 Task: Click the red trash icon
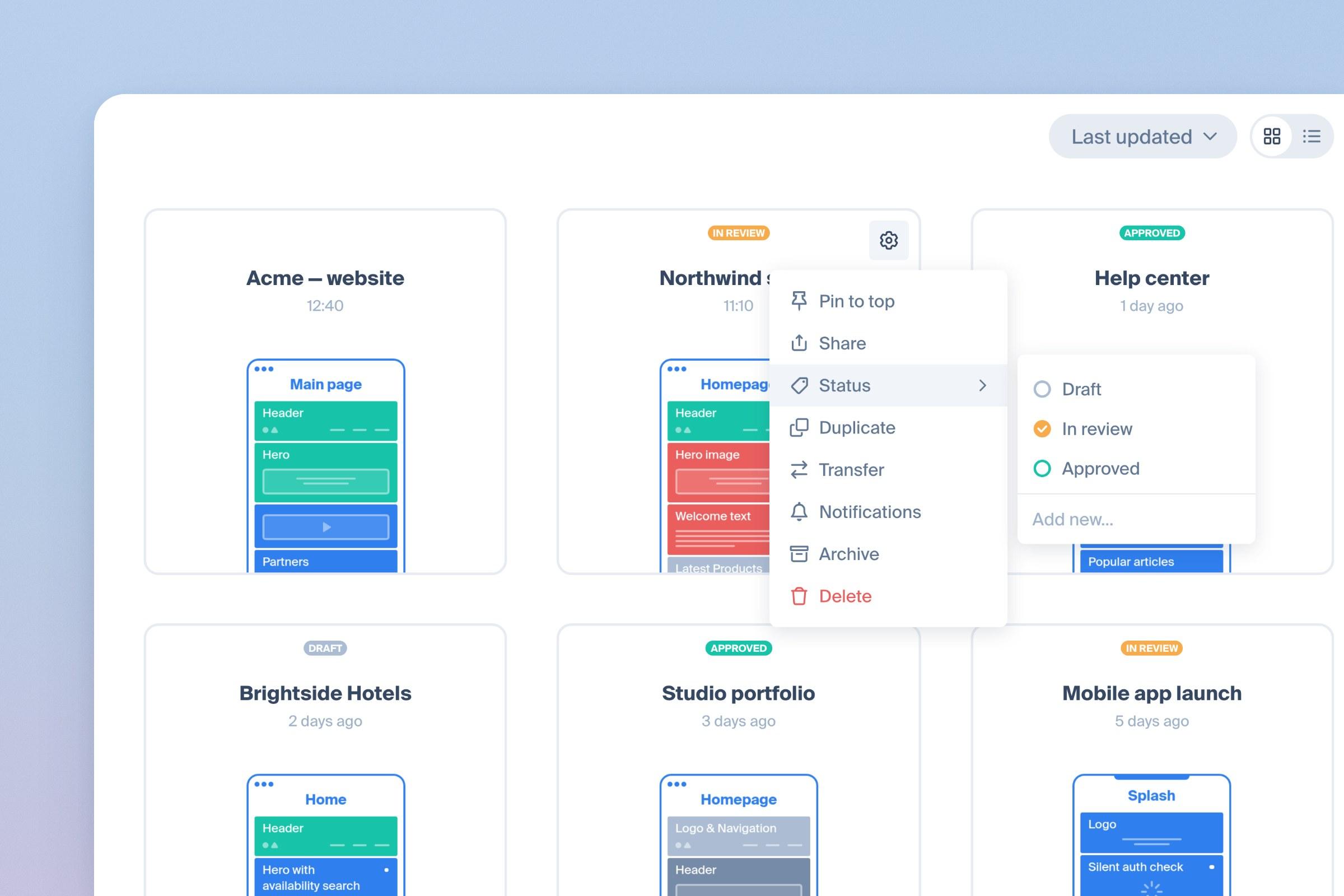(x=799, y=596)
